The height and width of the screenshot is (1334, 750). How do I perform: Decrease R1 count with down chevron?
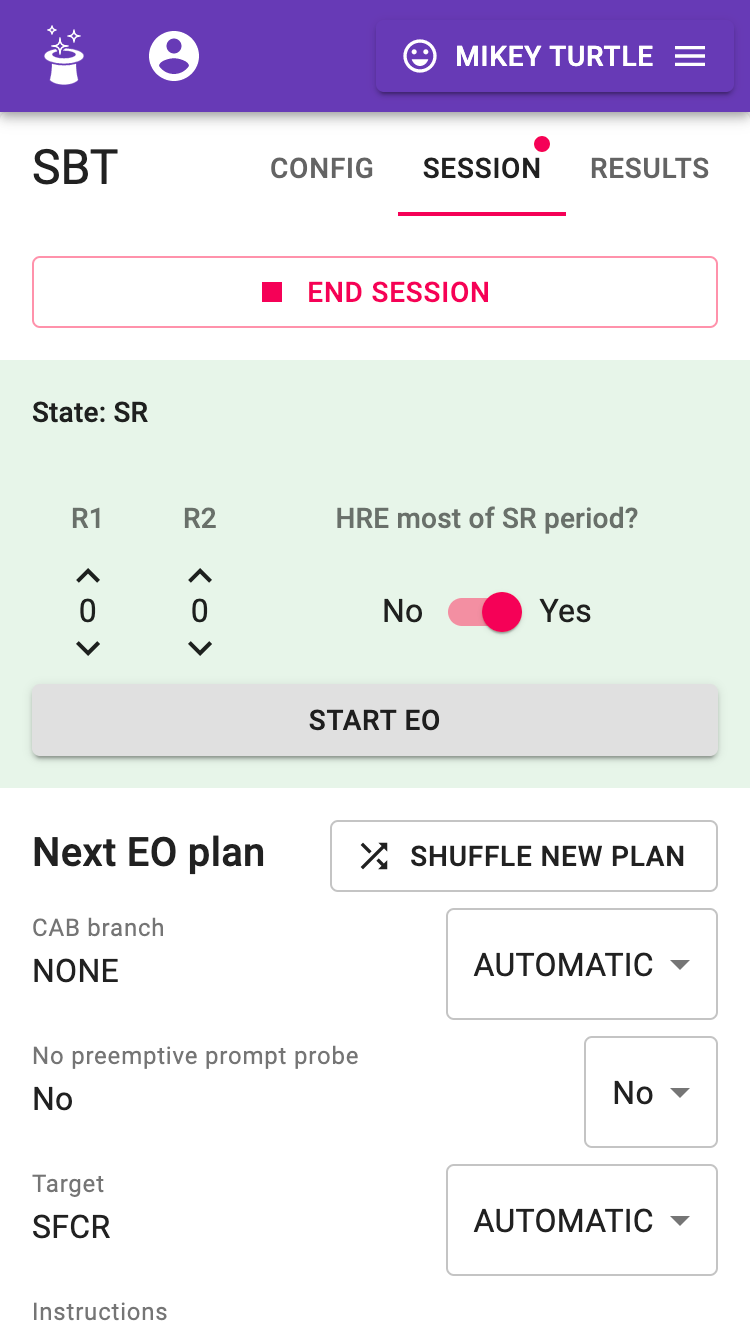tap(88, 648)
